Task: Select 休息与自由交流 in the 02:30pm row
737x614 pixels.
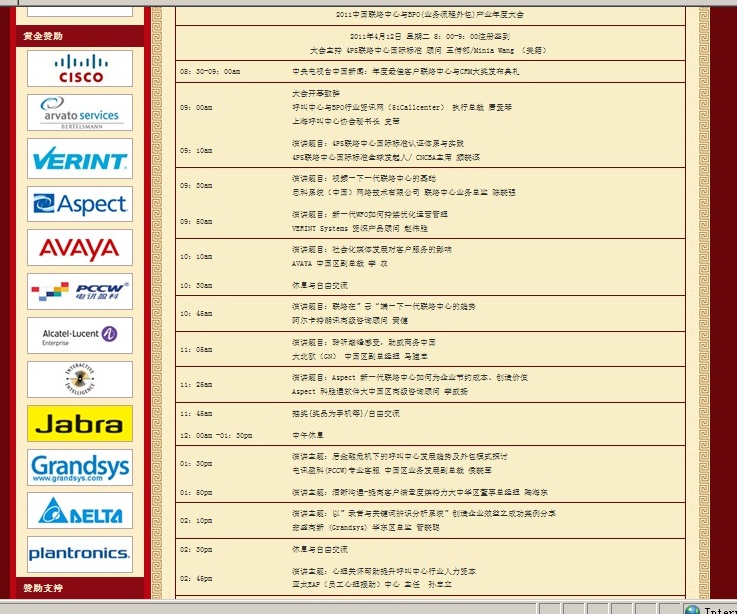Action: (320, 549)
